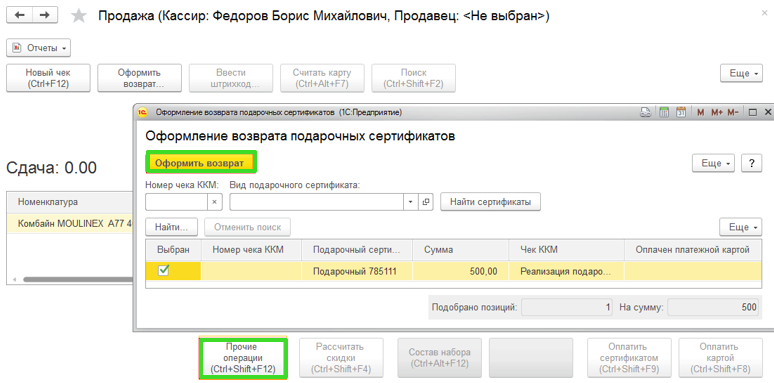774x383 pixels.
Task: Expand the Еще menu next to the help button
Action: tap(714, 163)
